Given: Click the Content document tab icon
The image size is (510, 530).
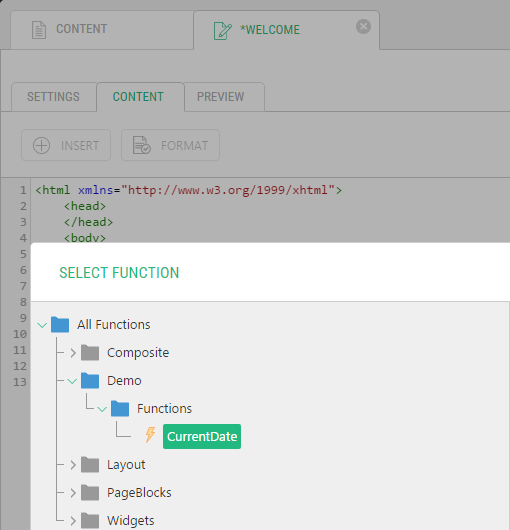Looking at the screenshot, I should [x=39, y=30].
